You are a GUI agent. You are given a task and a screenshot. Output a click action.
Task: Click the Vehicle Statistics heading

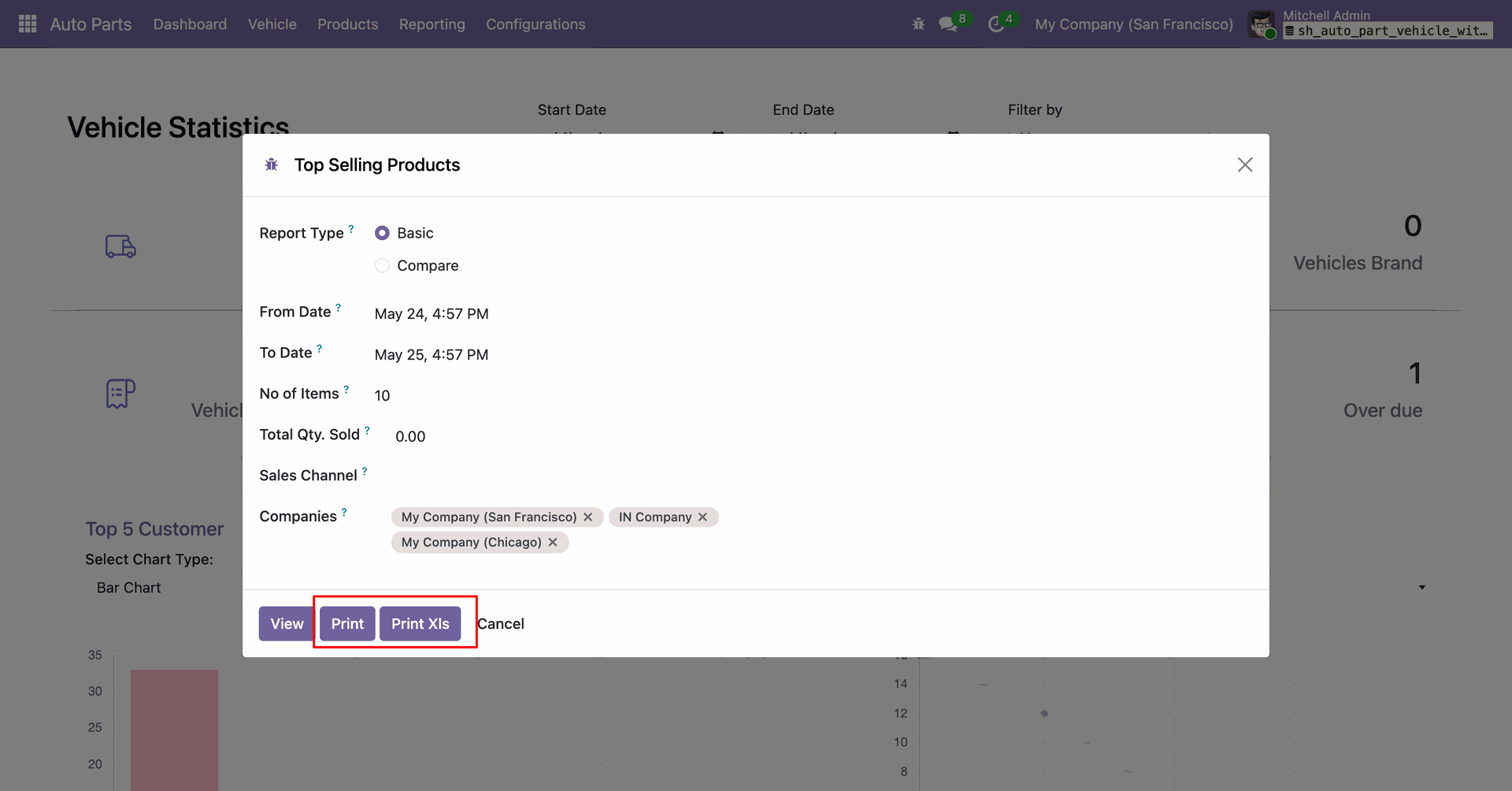click(178, 128)
